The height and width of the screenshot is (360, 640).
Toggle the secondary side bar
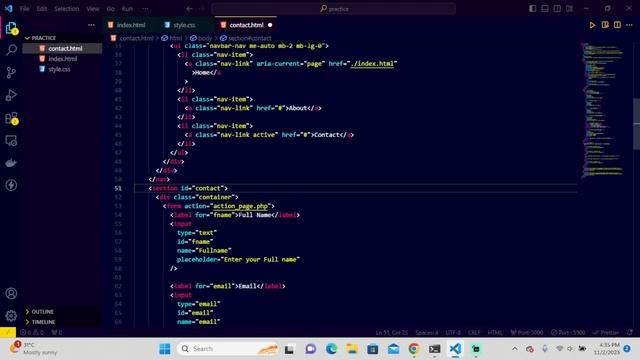[x=557, y=9]
